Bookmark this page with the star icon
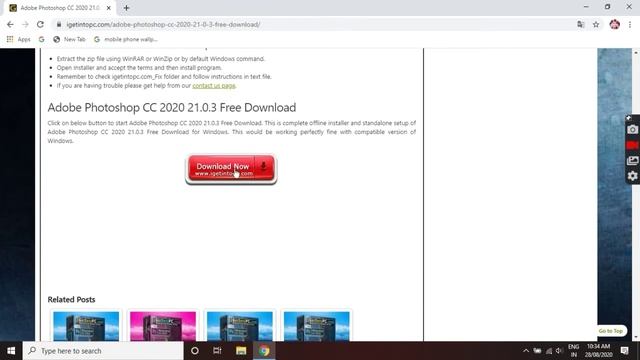Image resolution: width=640 pixels, height=360 pixels. tap(596, 24)
